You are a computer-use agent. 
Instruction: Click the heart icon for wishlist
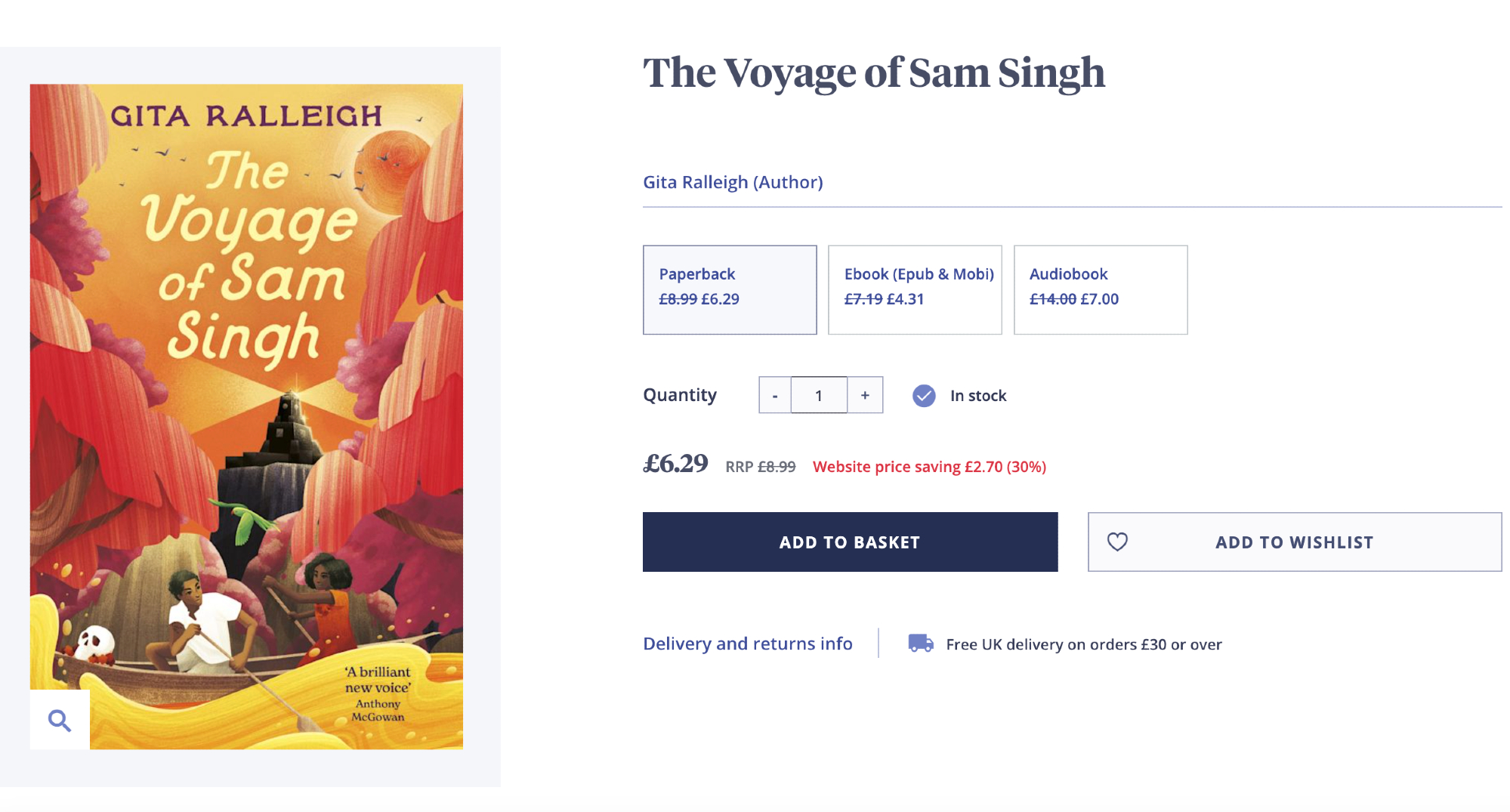(1117, 542)
